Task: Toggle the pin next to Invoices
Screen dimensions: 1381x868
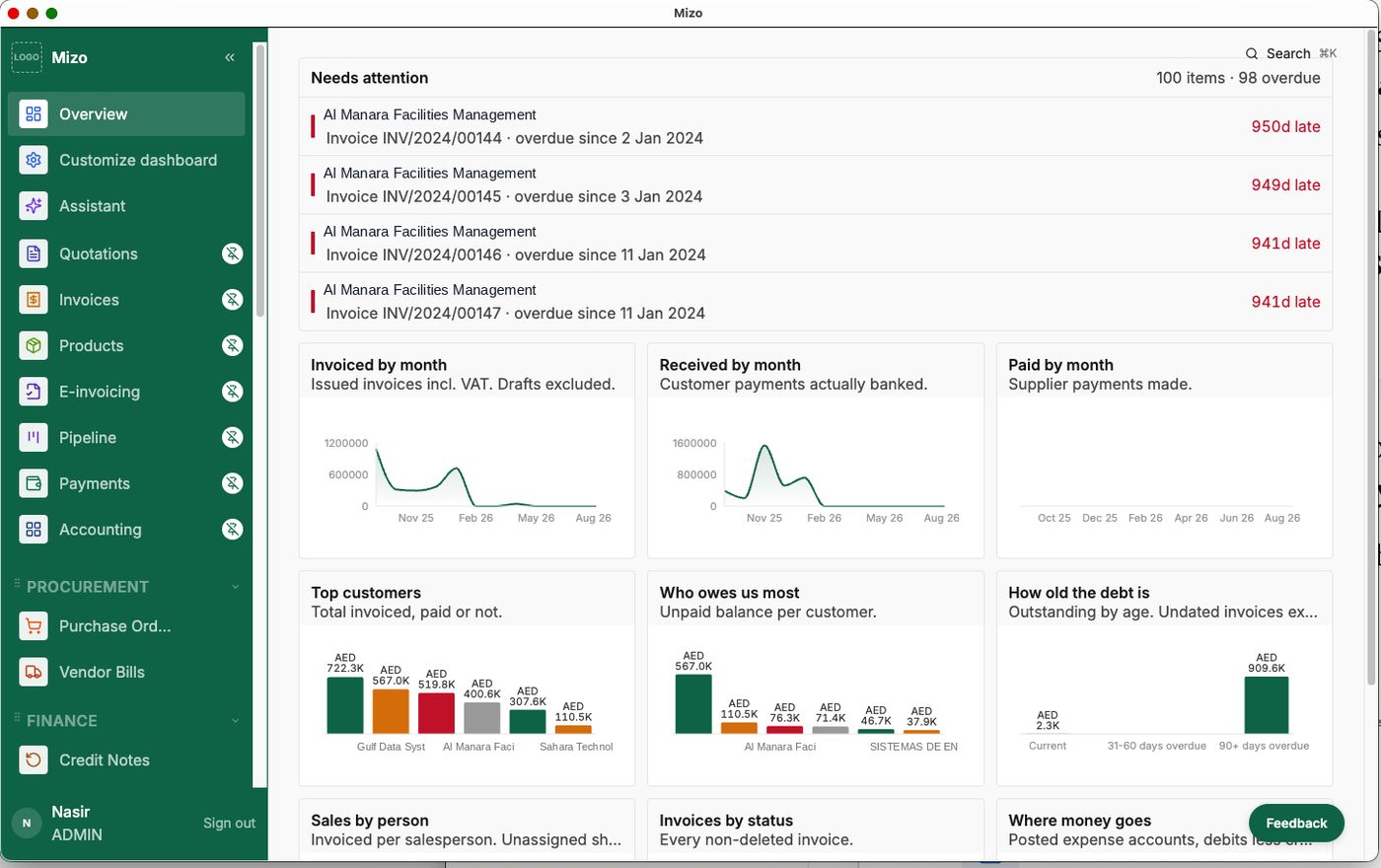Action: coord(233,300)
